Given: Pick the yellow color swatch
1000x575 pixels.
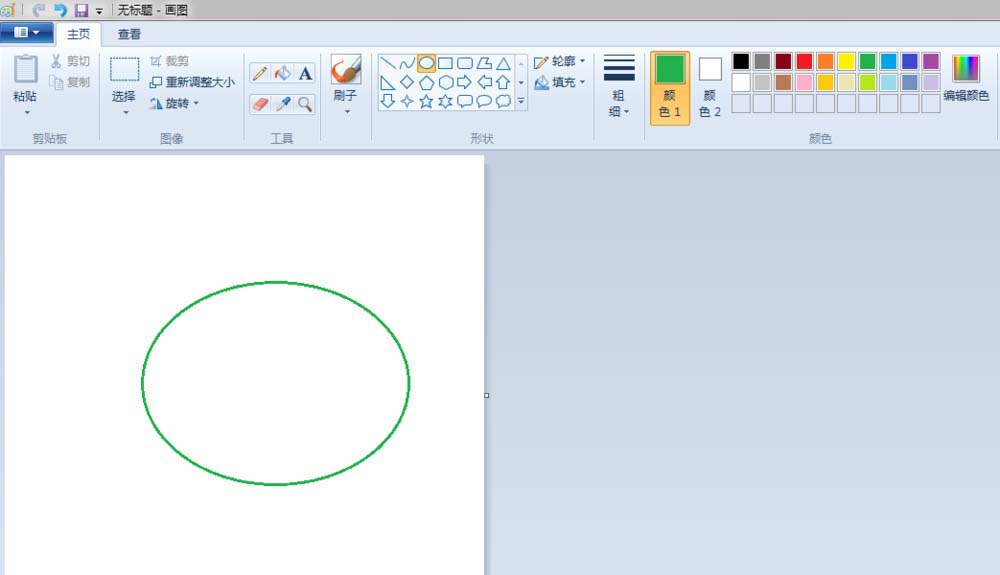Looking at the screenshot, I should [x=846, y=61].
